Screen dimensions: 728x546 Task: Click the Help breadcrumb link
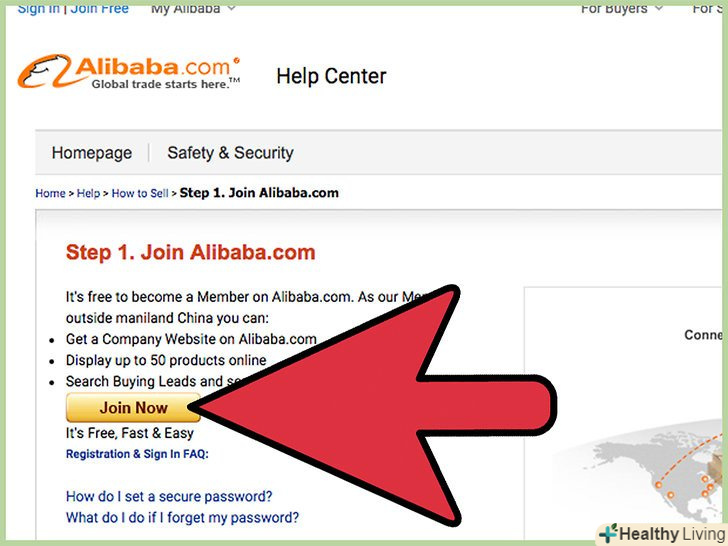pyautogui.click(x=88, y=193)
